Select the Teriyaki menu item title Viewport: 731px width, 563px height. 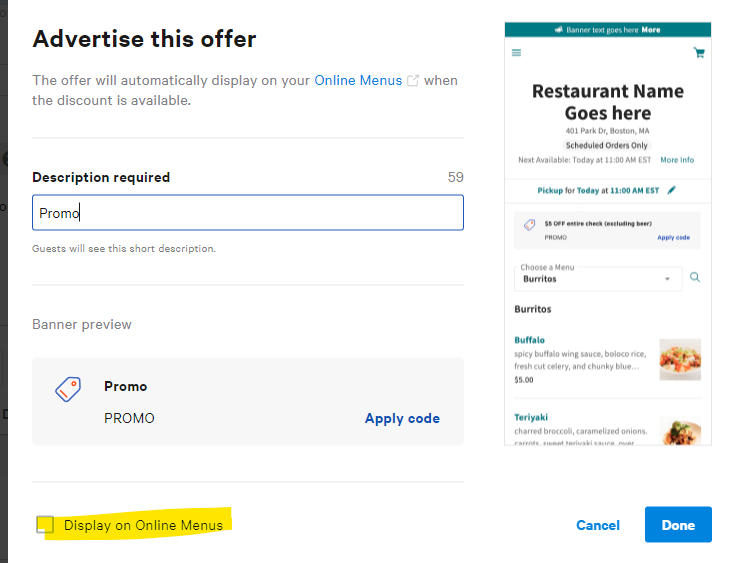pyautogui.click(x=531, y=417)
